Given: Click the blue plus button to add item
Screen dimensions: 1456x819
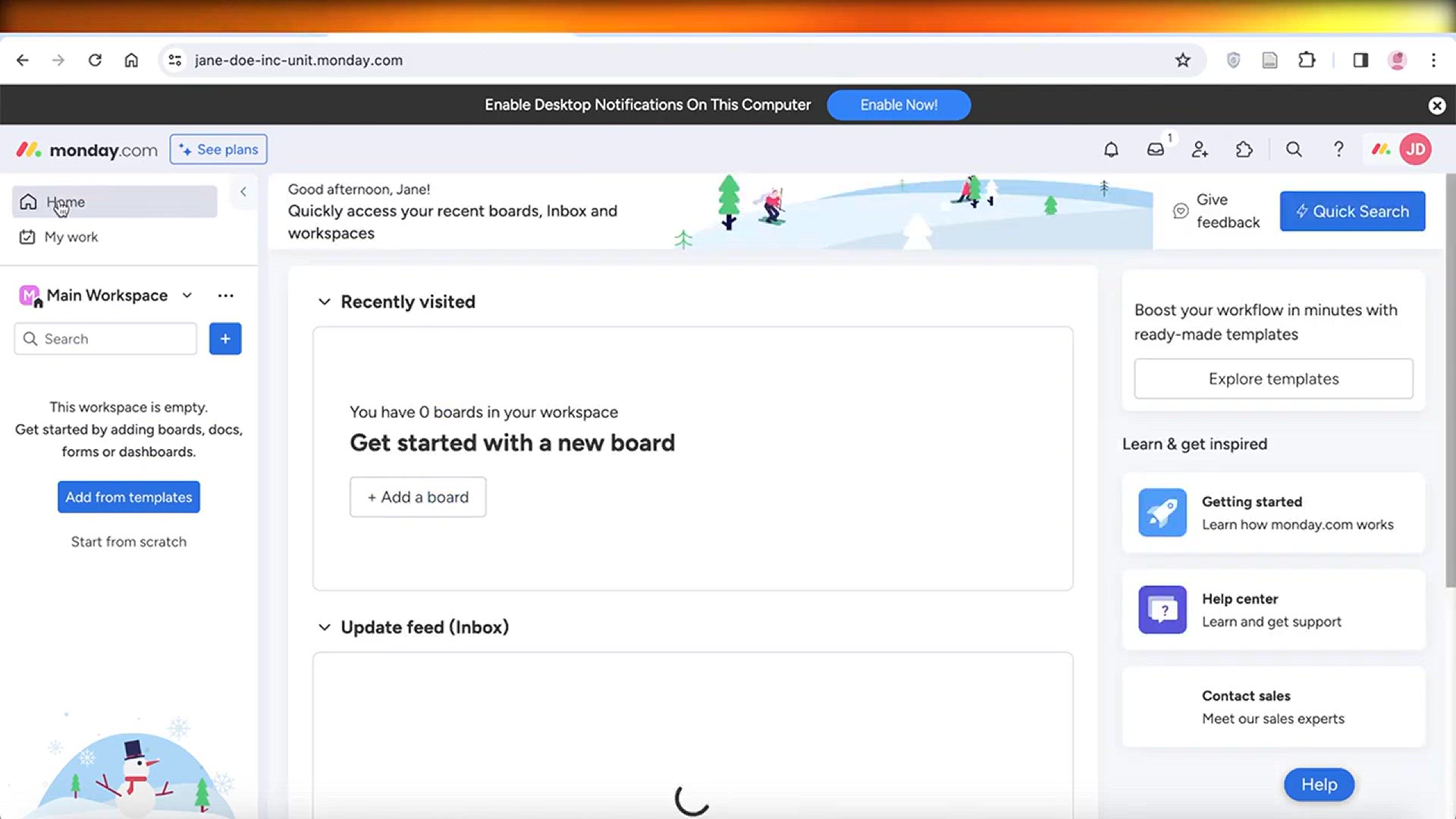Looking at the screenshot, I should [225, 339].
